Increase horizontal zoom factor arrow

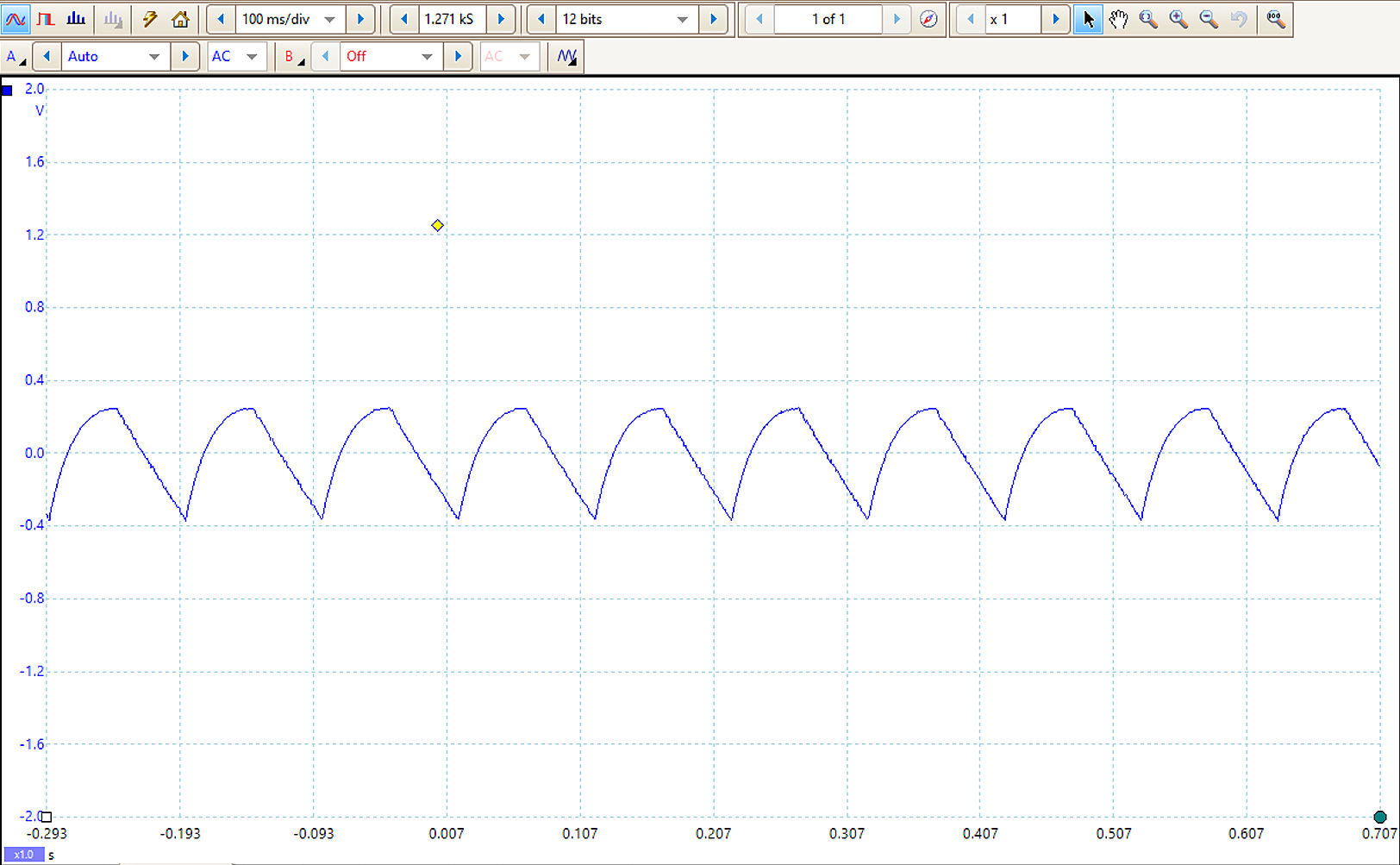pyautogui.click(x=1056, y=19)
